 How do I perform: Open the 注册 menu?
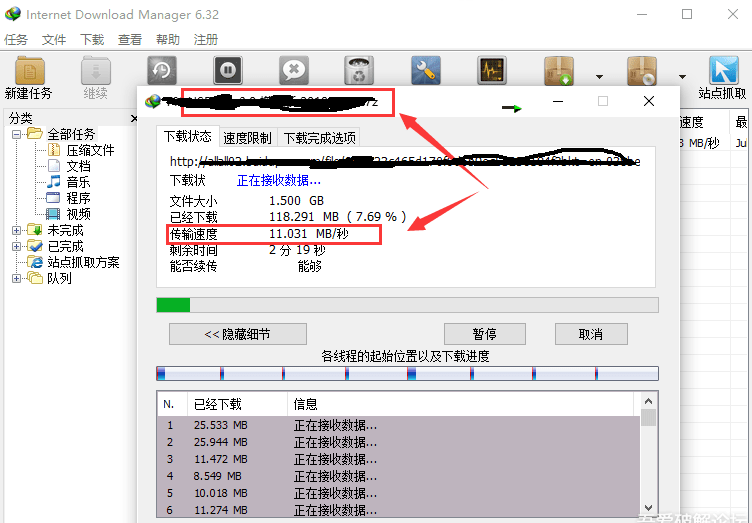tap(206, 39)
